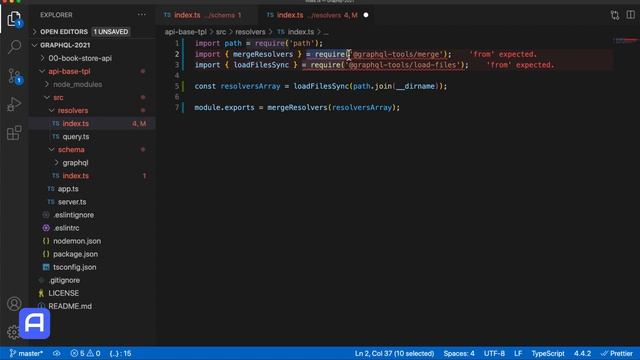Open package.json file

pos(75,254)
